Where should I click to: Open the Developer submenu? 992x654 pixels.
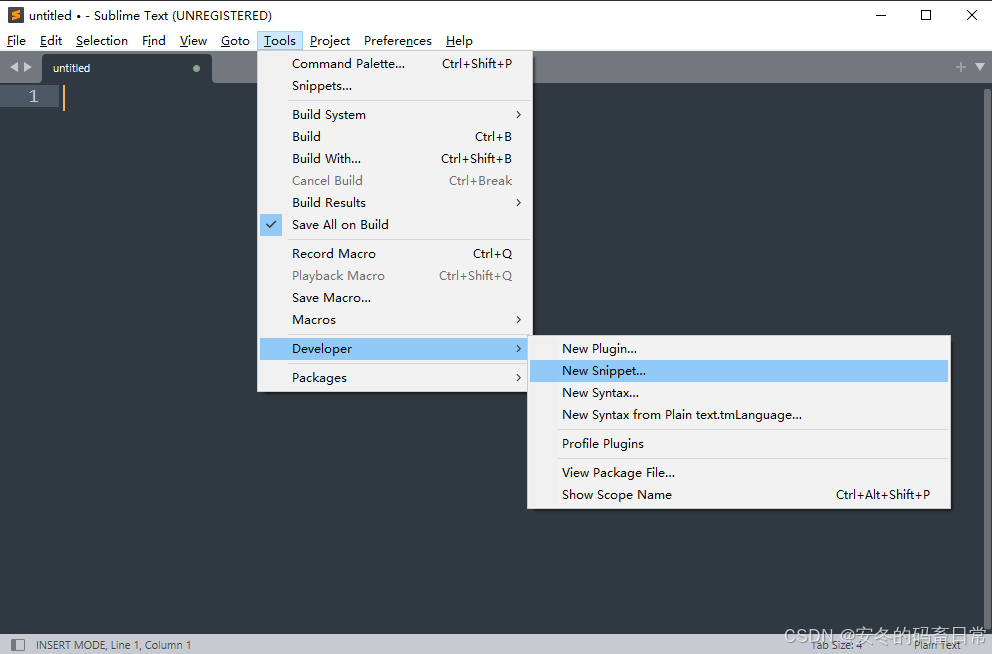(395, 349)
